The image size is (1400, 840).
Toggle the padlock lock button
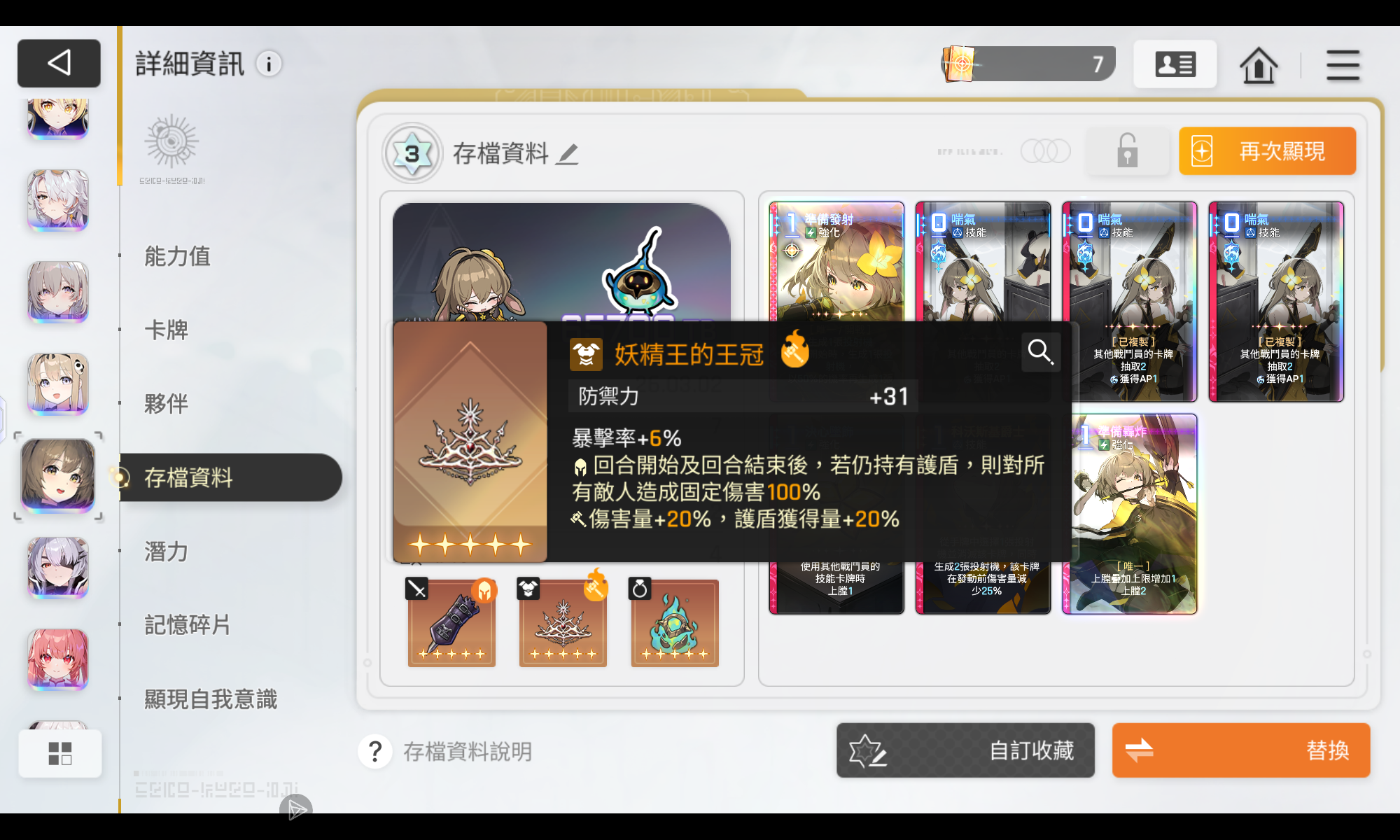tap(1127, 150)
